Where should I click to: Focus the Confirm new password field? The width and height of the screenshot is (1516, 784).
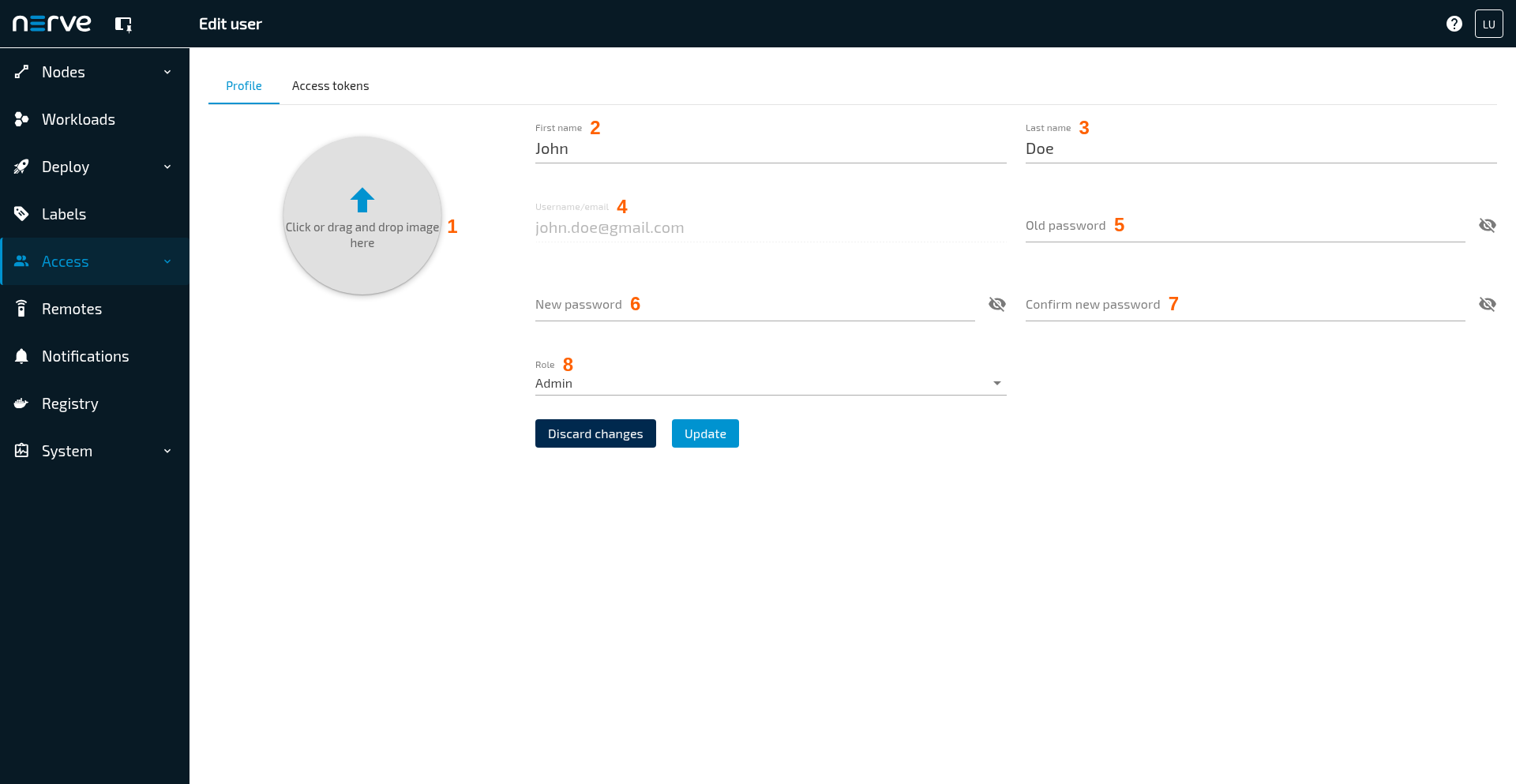[x=1245, y=305]
